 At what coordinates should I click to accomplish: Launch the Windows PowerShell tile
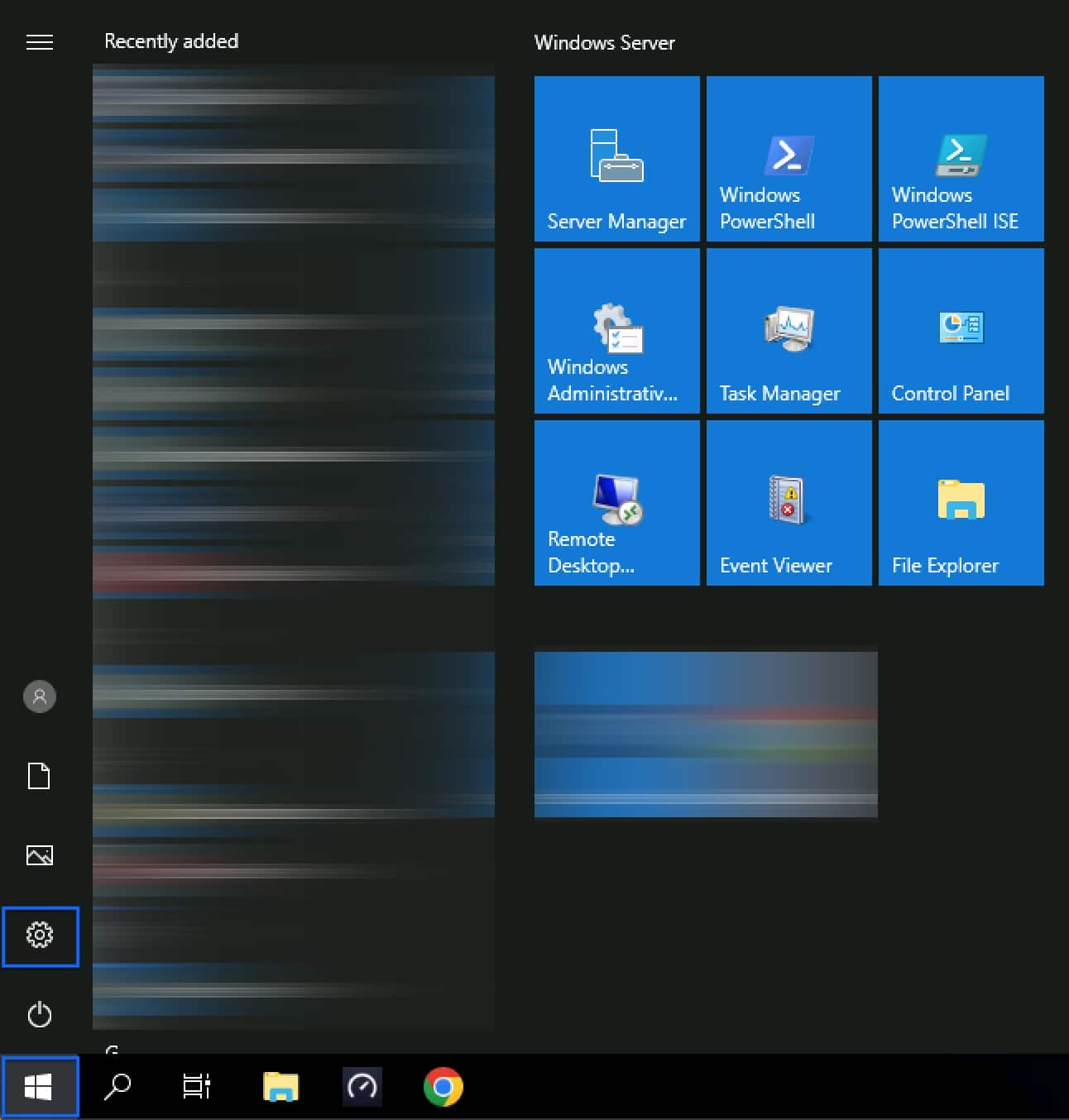point(789,159)
